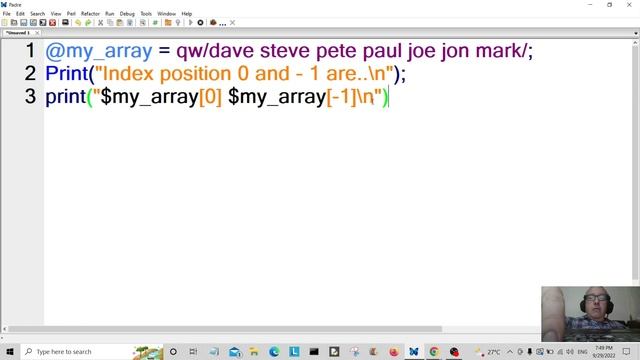The image size is (640, 360).
Task: Open Find via the magnifier page icon
Action: 142,23
